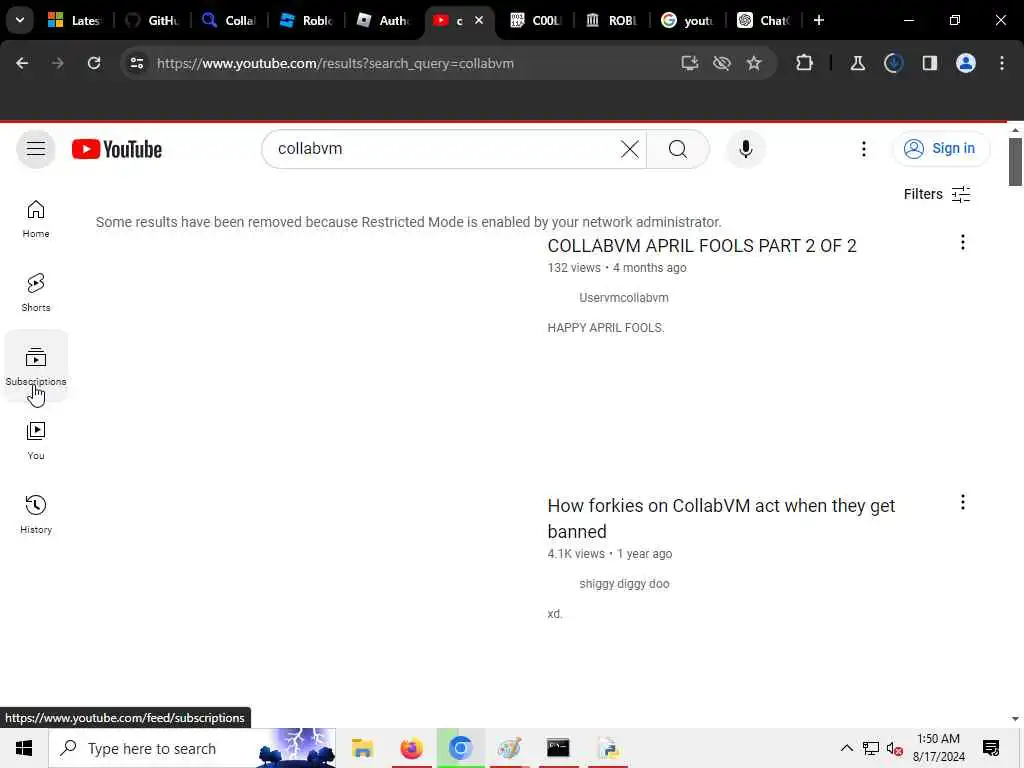
Task: Open video How forkies on CollabVM act
Action: click(x=721, y=519)
